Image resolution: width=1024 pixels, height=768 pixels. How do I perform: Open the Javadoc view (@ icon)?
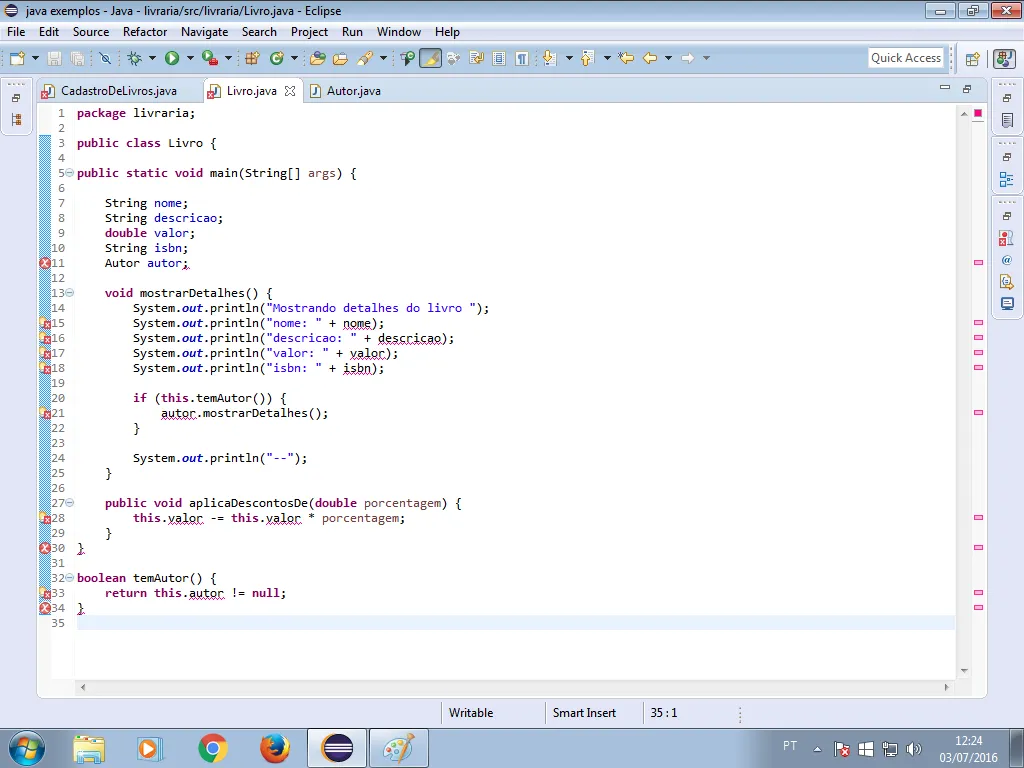(x=1006, y=260)
